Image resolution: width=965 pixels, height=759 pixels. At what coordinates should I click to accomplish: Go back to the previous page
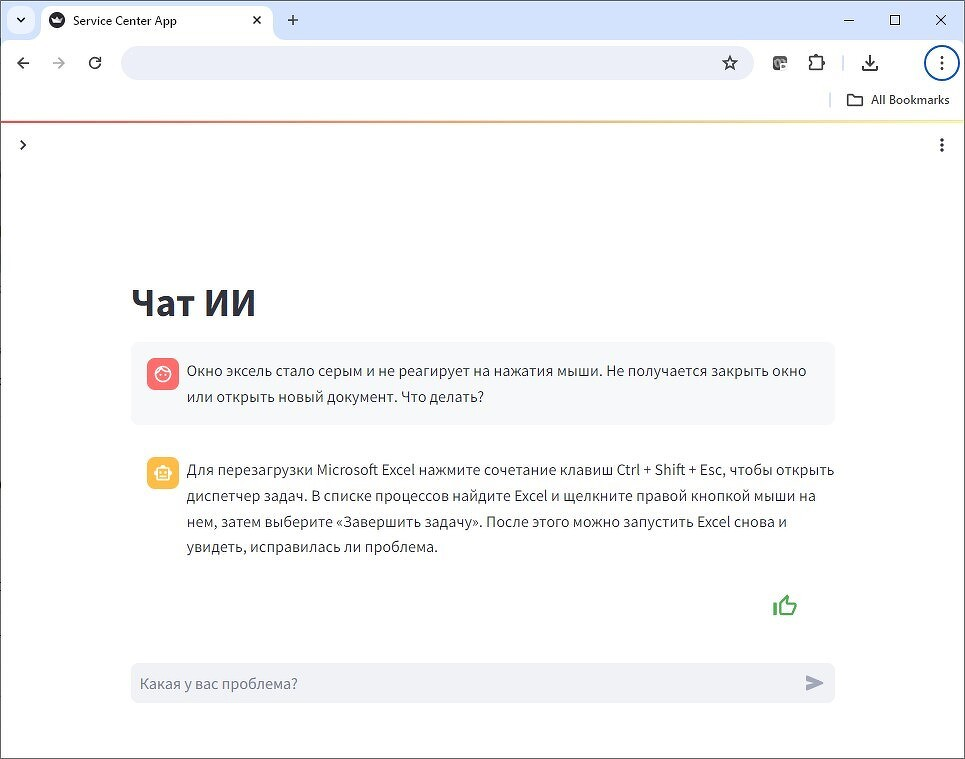[x=23, y=63]
